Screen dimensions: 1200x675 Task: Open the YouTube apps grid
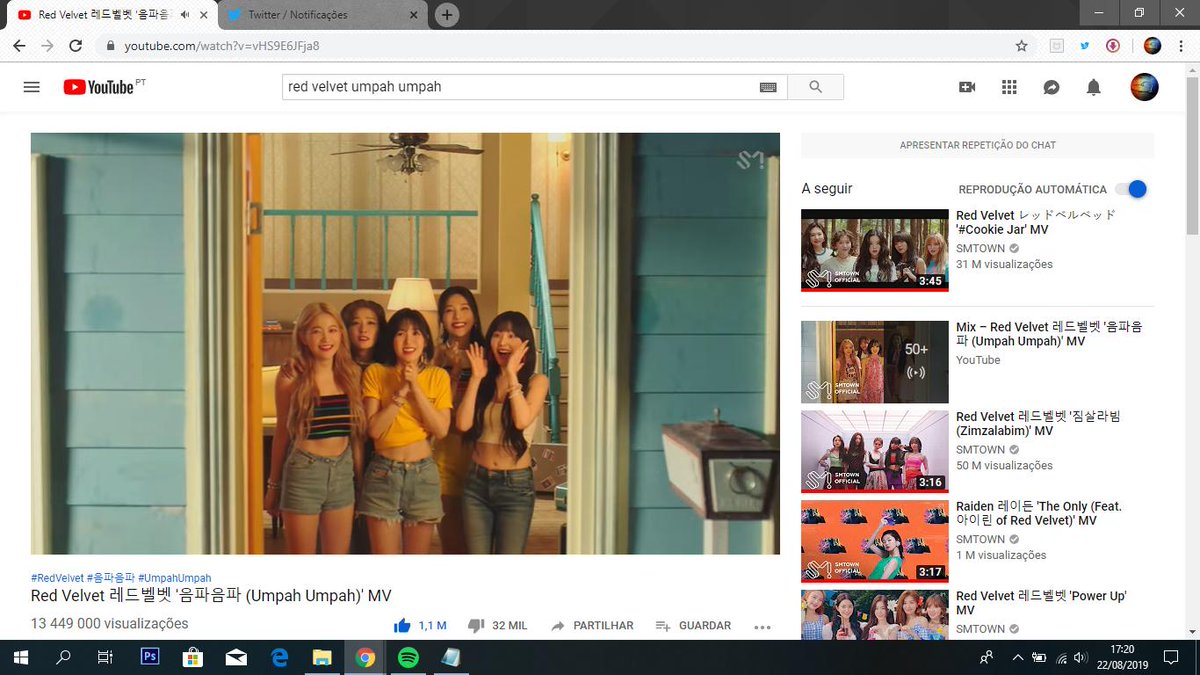[x=1009, y=87]
